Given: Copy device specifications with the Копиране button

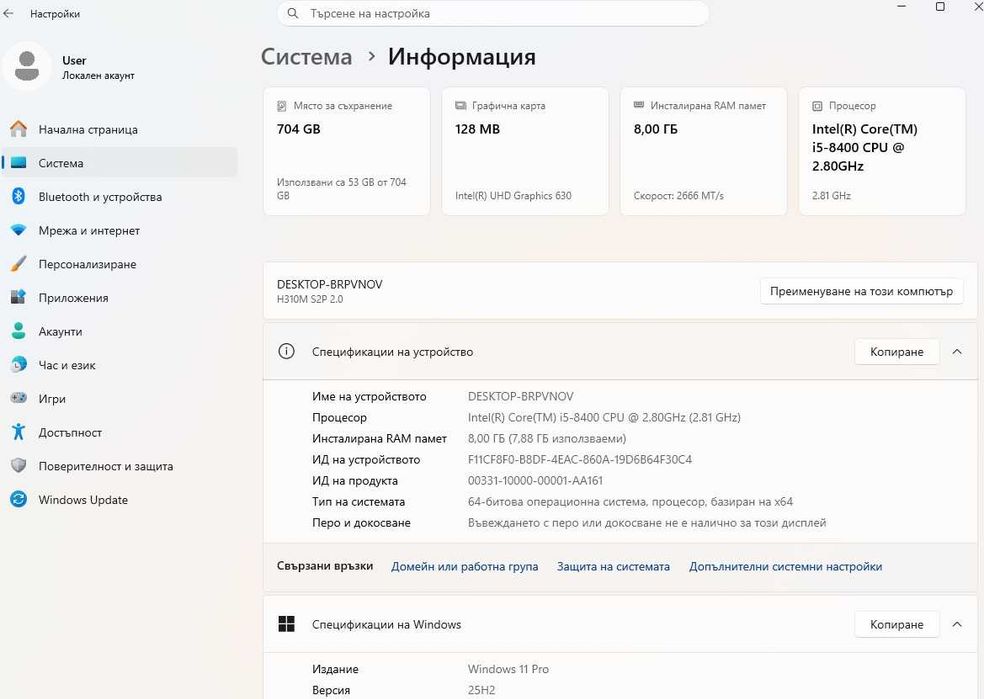Looking at the screenshot, I should point(897,351).
